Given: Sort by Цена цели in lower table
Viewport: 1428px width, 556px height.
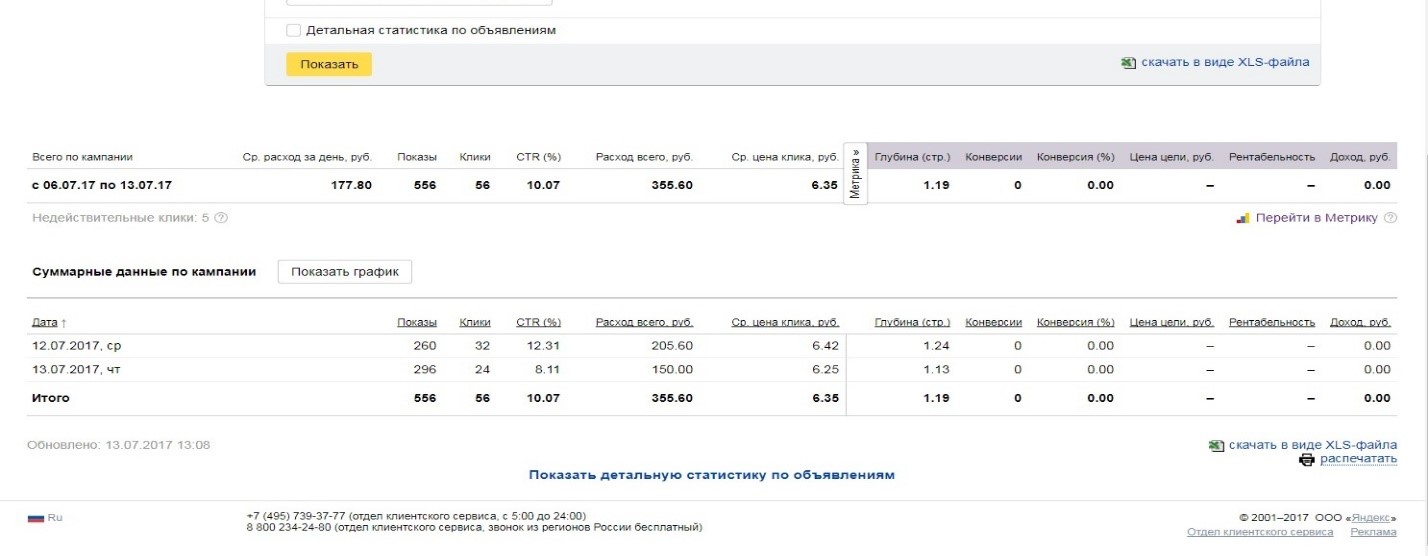Looking at the screenshot, I should click(1171, 322).
